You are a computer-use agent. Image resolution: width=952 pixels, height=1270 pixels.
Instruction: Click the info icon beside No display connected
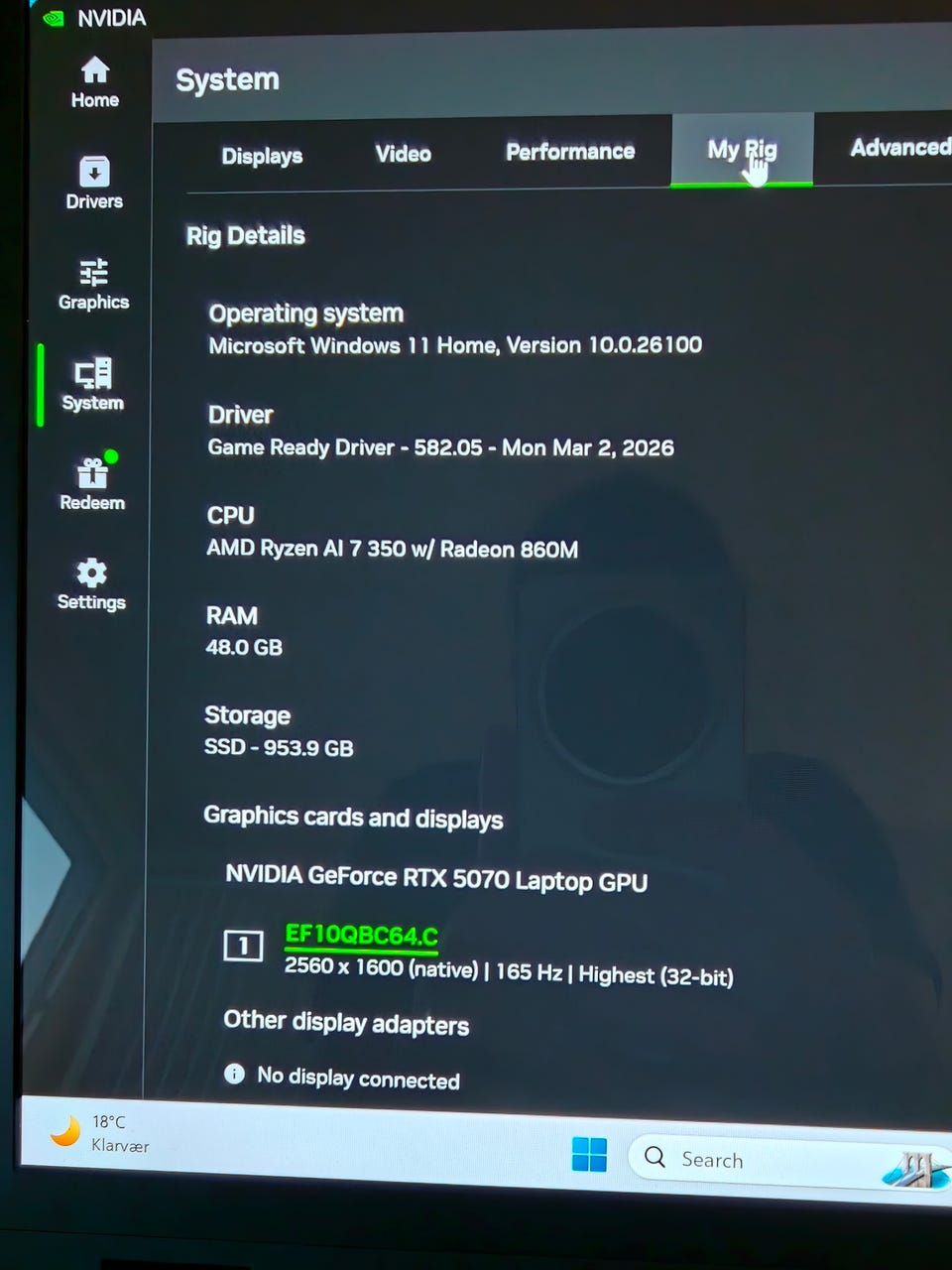click(x=234, y=1074)
